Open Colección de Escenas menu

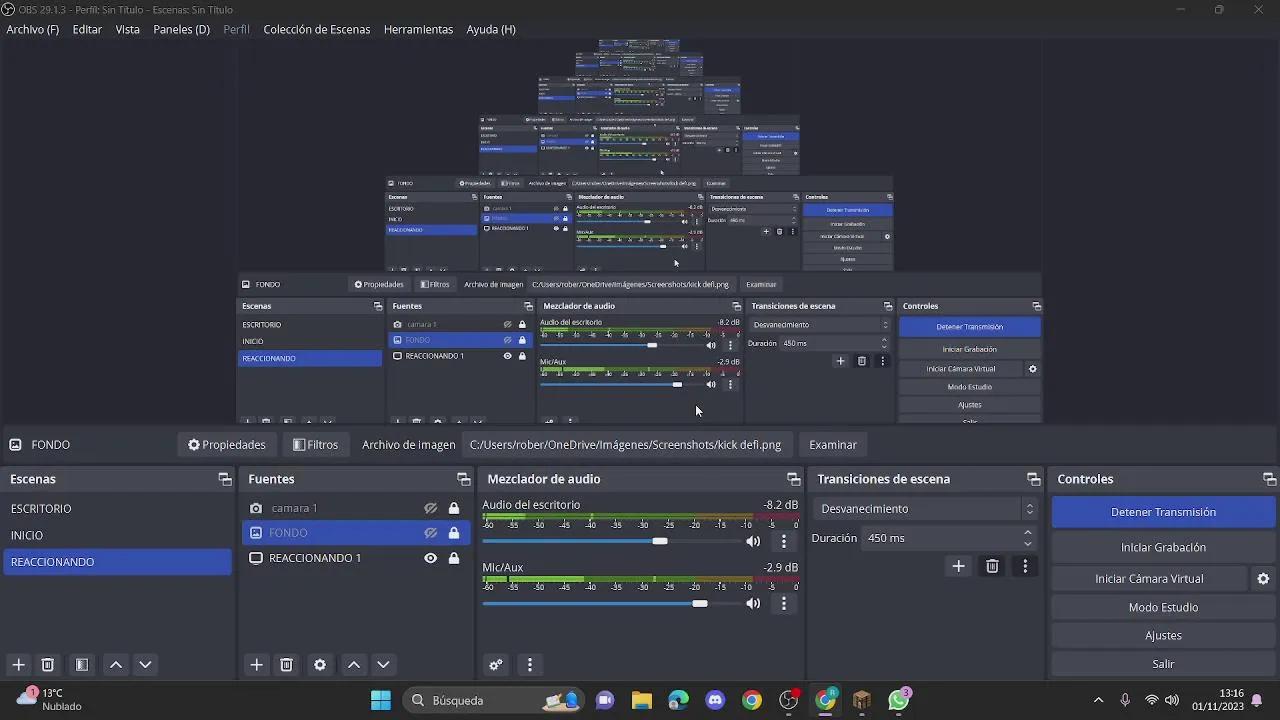(317, 29)
